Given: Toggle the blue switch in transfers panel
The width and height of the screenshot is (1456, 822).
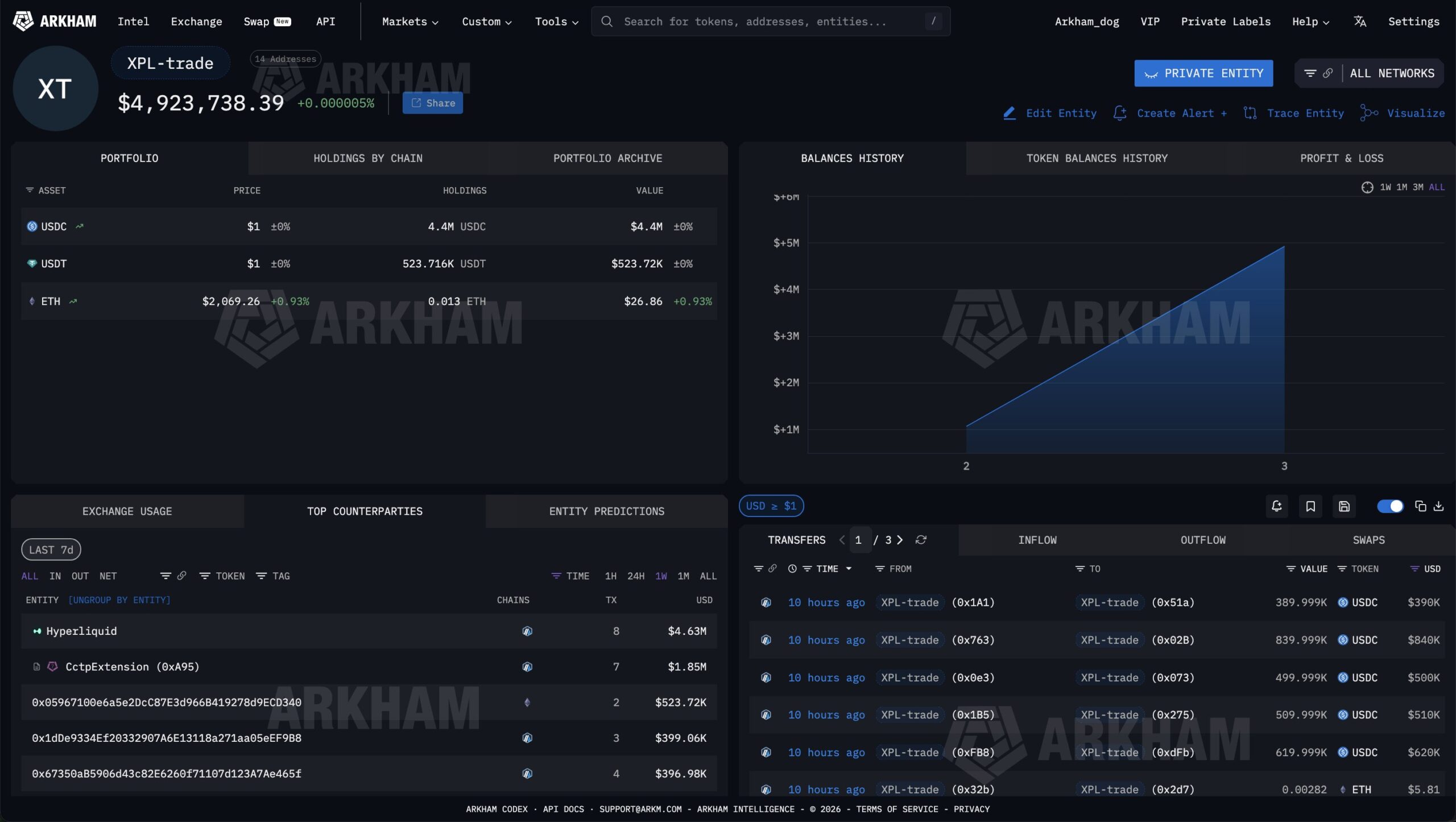Looking at the screenshot, I should point(1390,506).
